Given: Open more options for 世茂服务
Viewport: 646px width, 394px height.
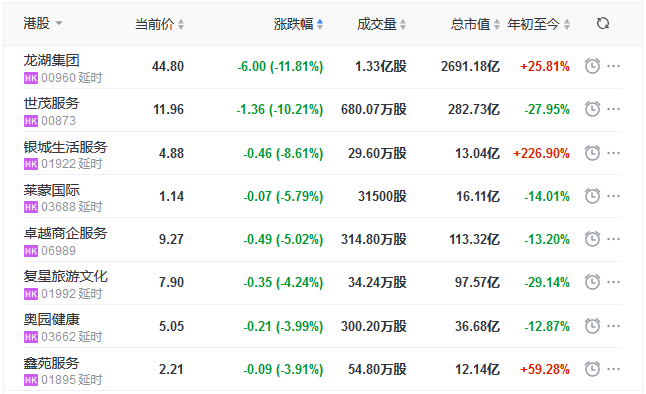Looking at the screenshot, I should pyautogui.click(x=613, y=109).
